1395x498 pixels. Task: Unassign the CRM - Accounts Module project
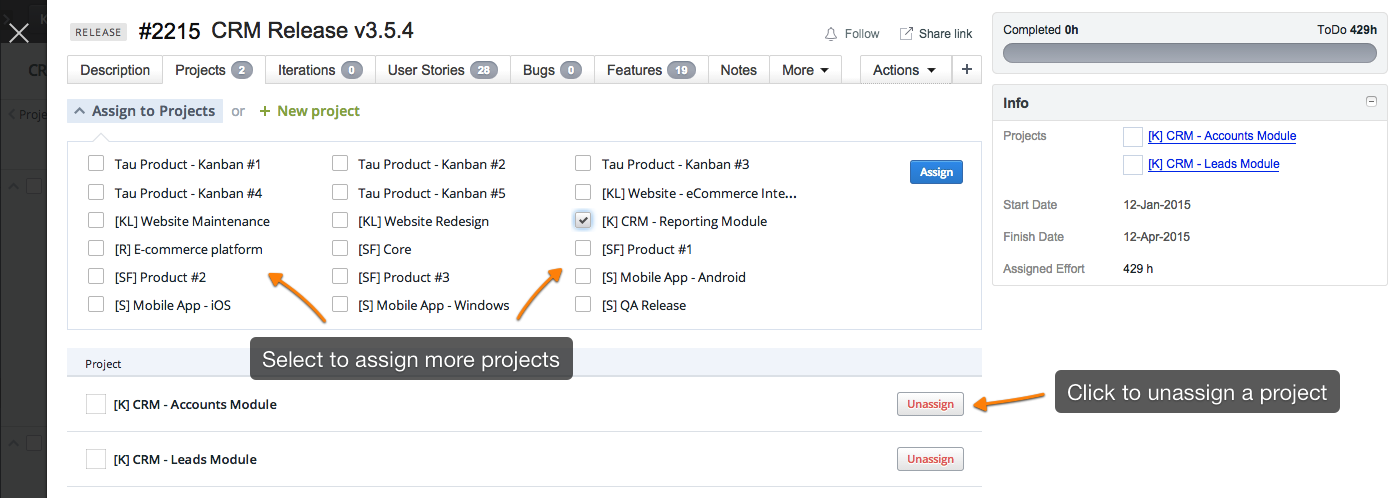[x=930, y=404]
